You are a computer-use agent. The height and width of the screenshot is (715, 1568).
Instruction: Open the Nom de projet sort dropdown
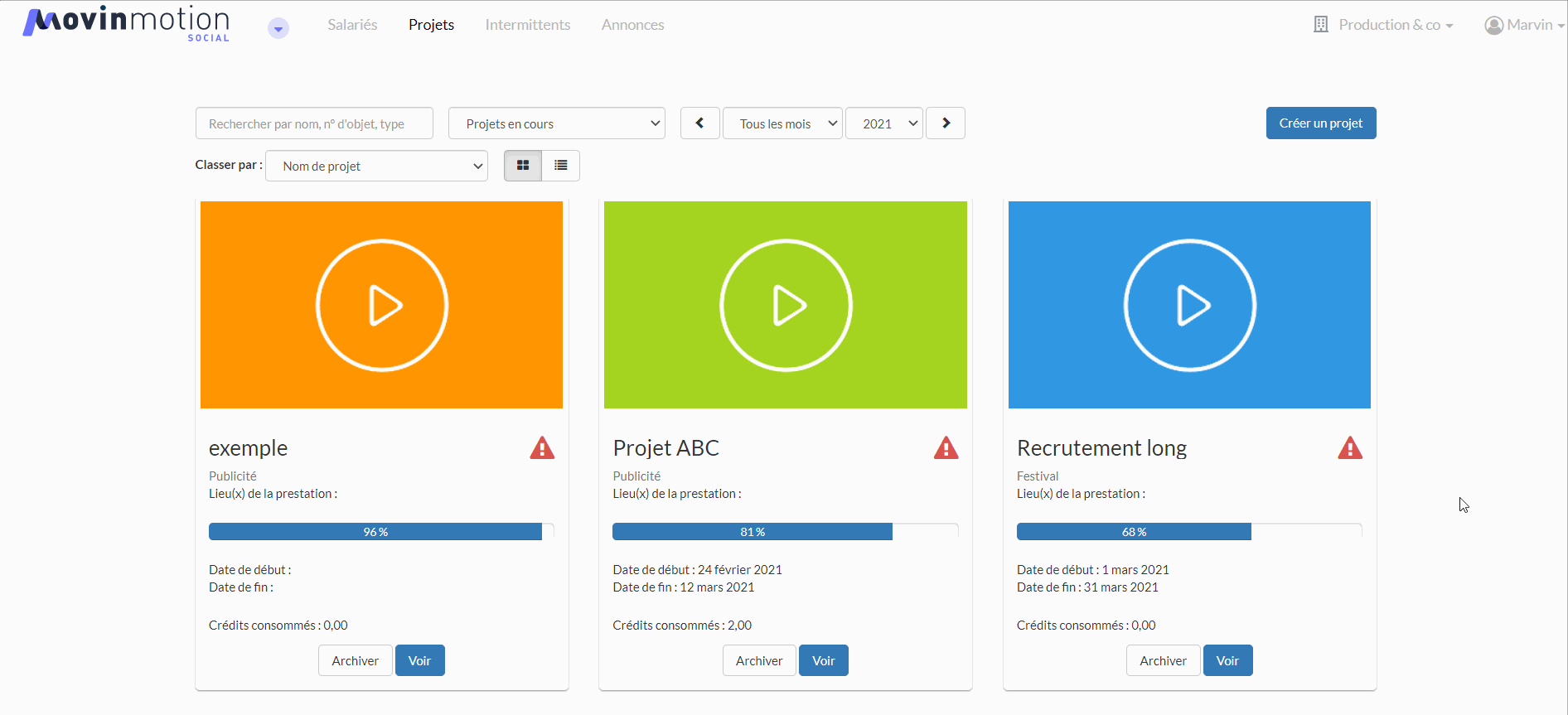click(x=376, y=166)
